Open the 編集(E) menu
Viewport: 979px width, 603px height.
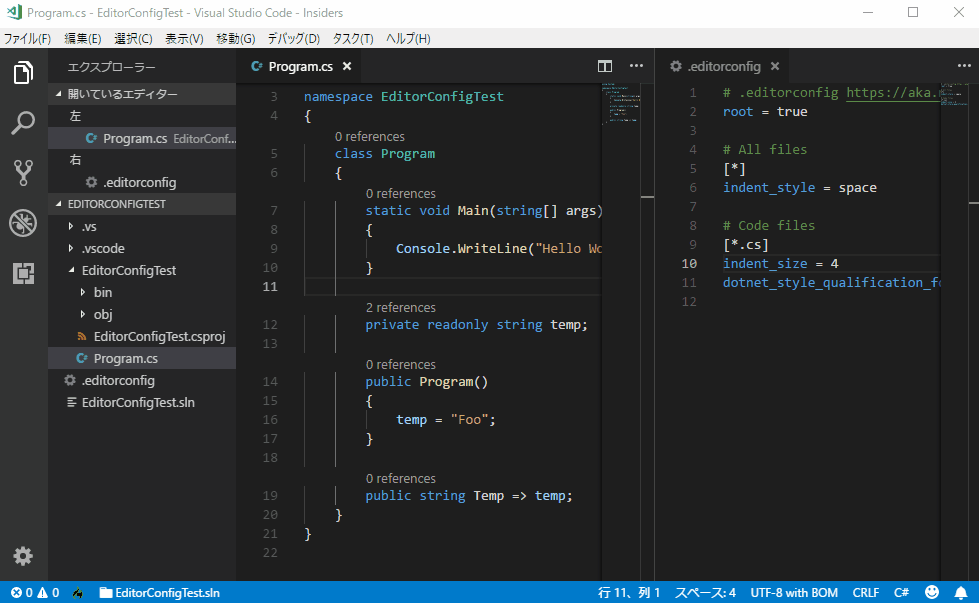(82, 39)
